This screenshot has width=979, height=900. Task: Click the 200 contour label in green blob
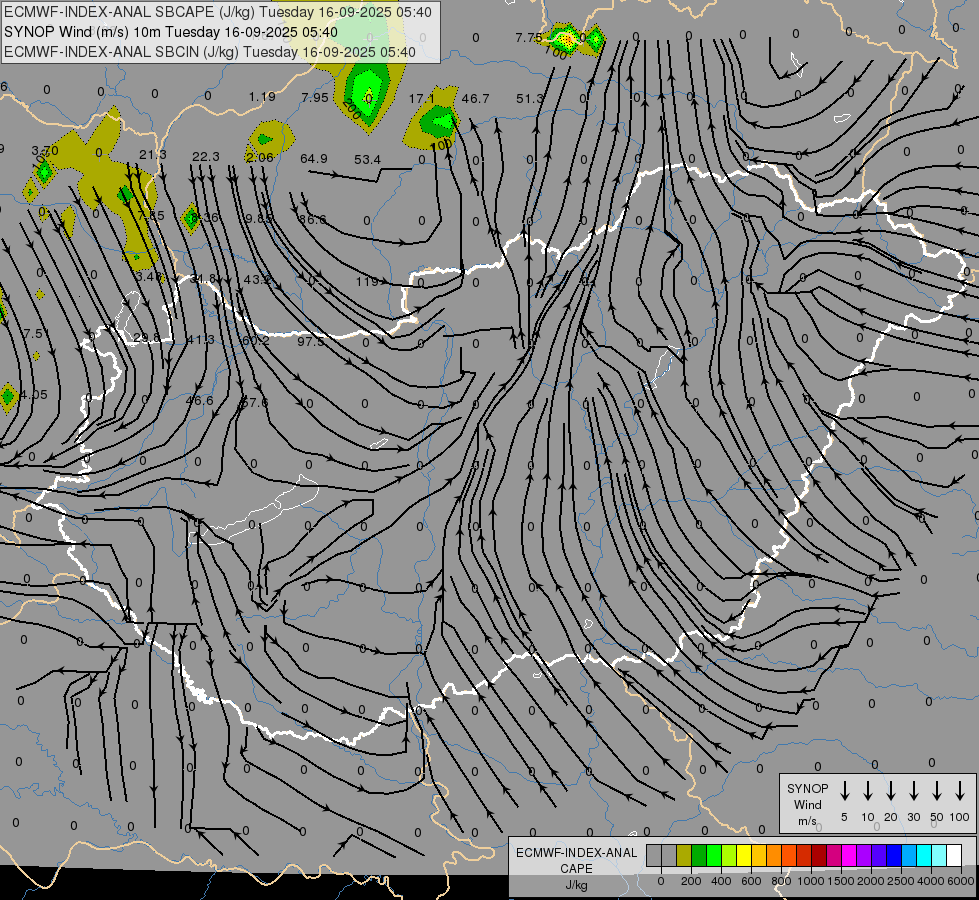(352, 111)
